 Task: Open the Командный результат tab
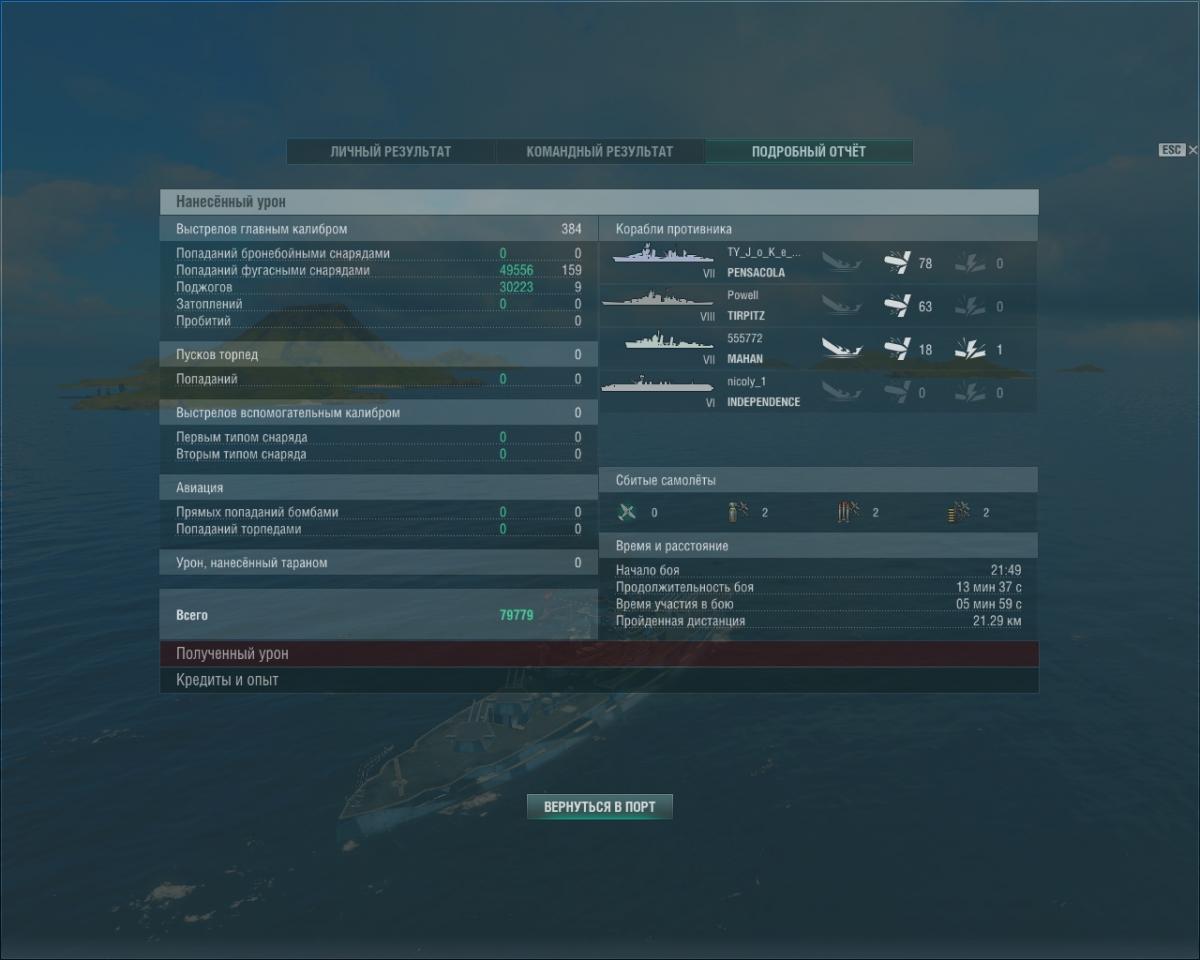click(600, 152)
